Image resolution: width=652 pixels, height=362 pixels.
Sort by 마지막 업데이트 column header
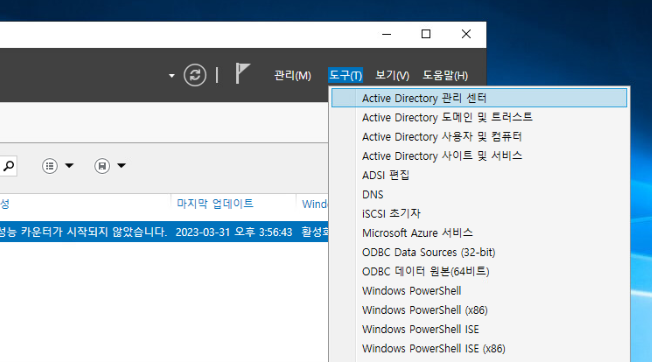pos(215,204)
